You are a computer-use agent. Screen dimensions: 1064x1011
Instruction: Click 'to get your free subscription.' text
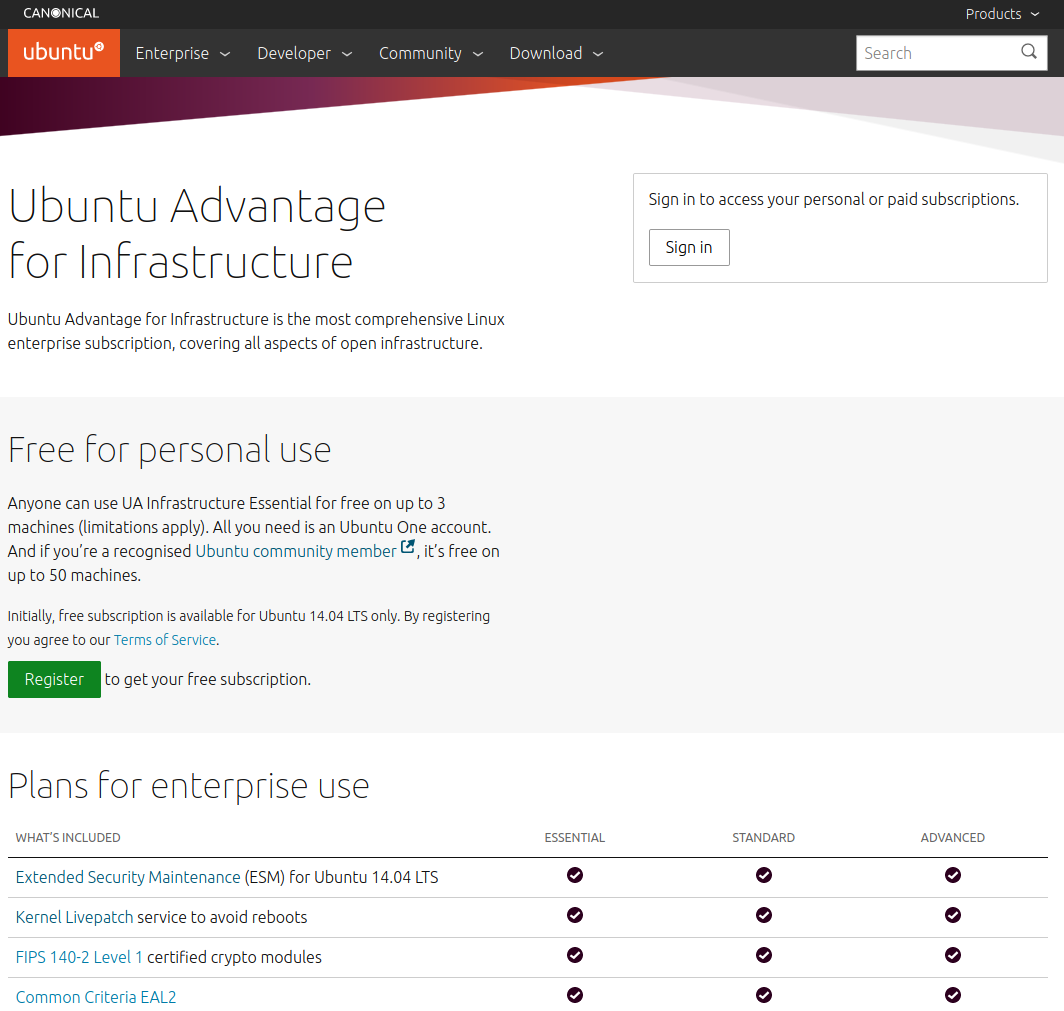[208, 679]
